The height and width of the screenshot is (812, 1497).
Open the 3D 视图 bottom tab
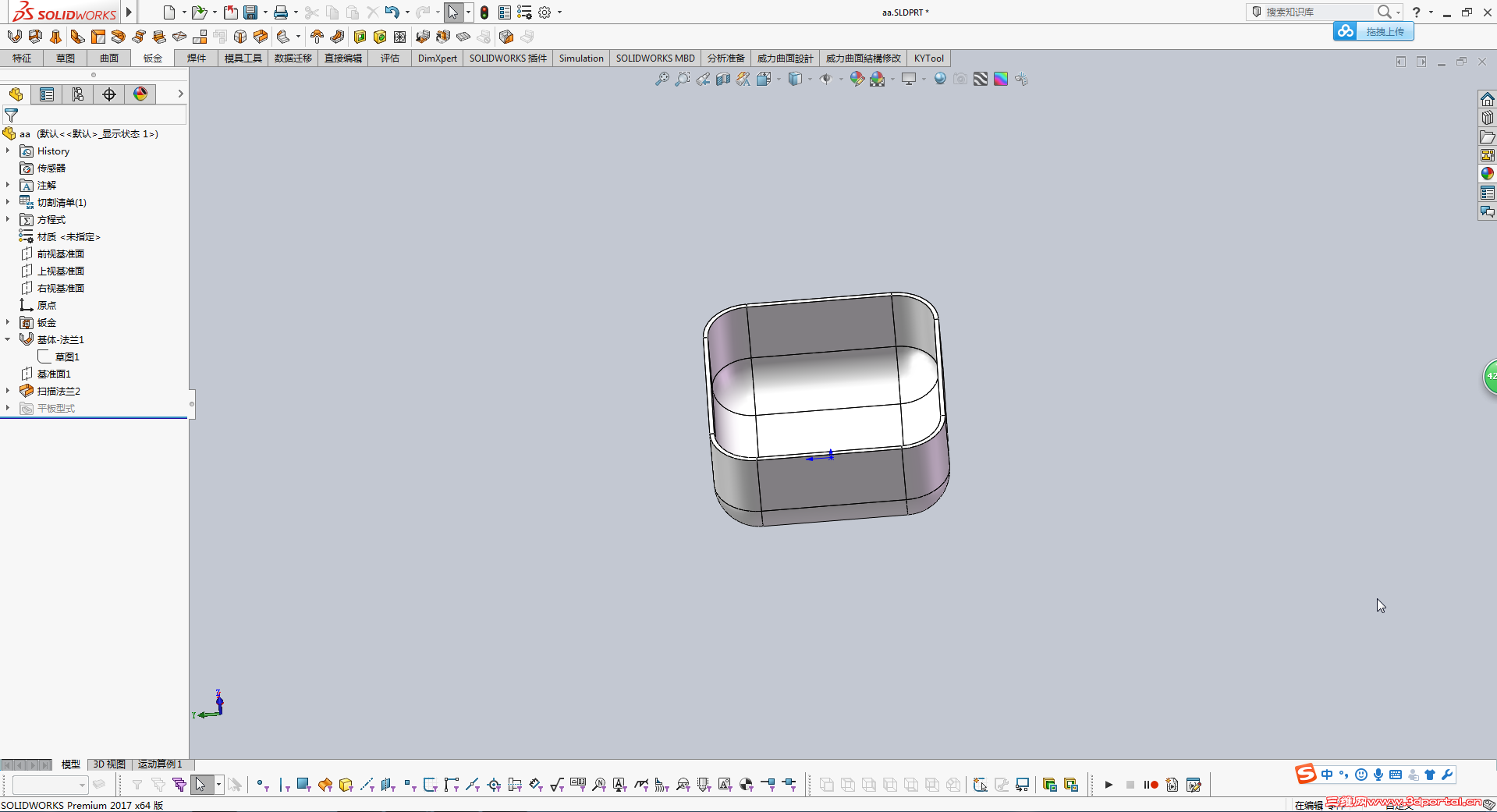pos(109,764)
